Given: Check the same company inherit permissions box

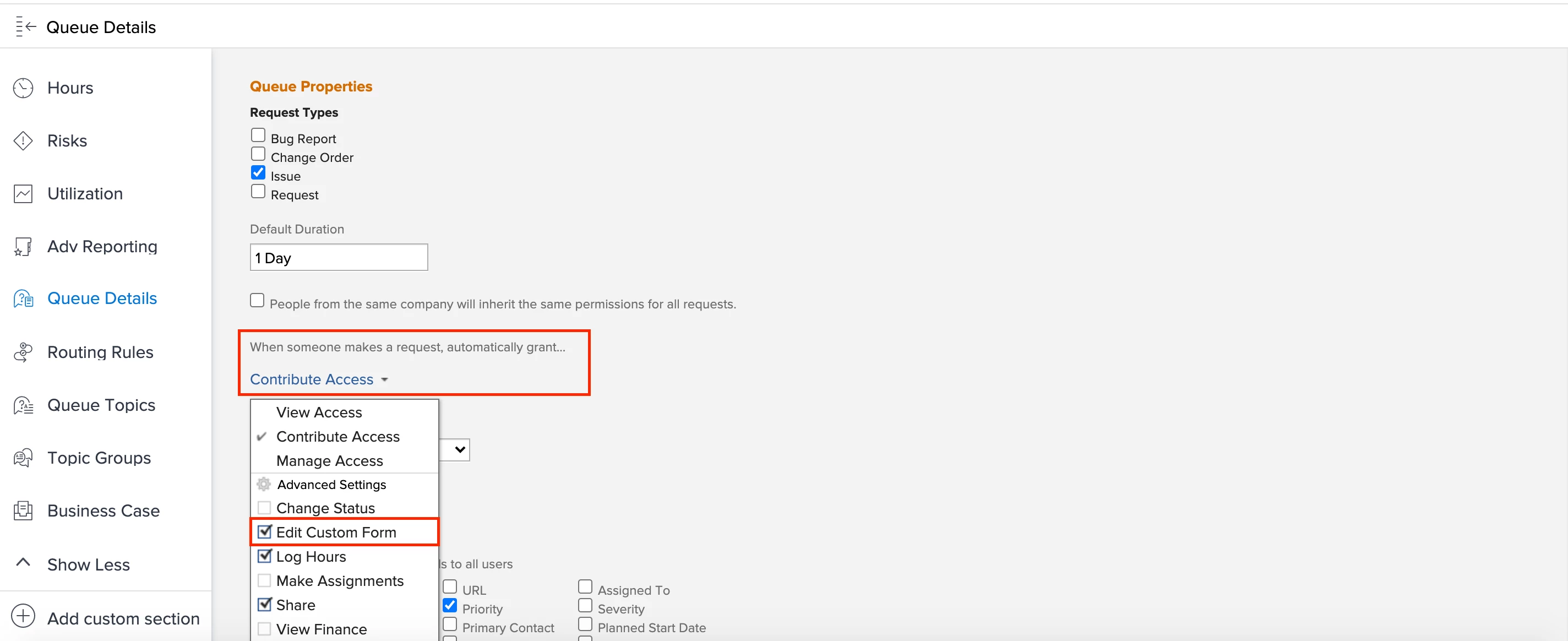Looking at the screenshot, I should [257, 300].
